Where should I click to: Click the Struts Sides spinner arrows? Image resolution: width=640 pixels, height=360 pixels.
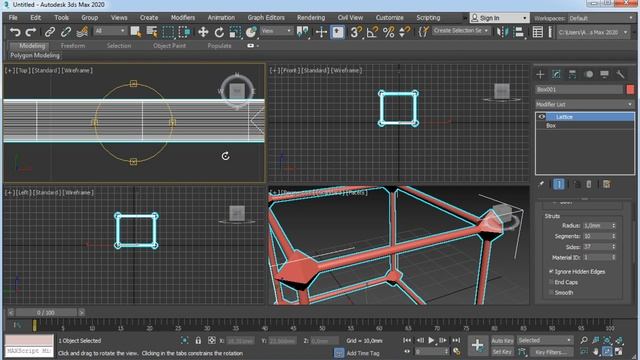coord(613,247)
